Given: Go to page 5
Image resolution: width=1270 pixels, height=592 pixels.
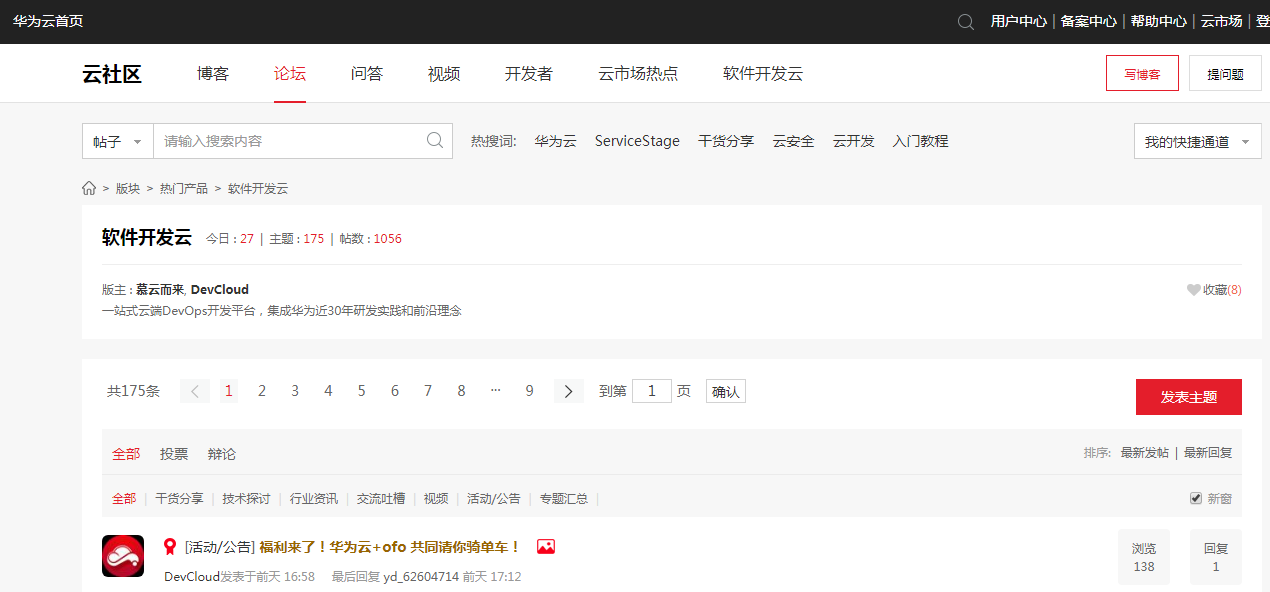Looking at the screenshot, I should click(x=361, y=391).
